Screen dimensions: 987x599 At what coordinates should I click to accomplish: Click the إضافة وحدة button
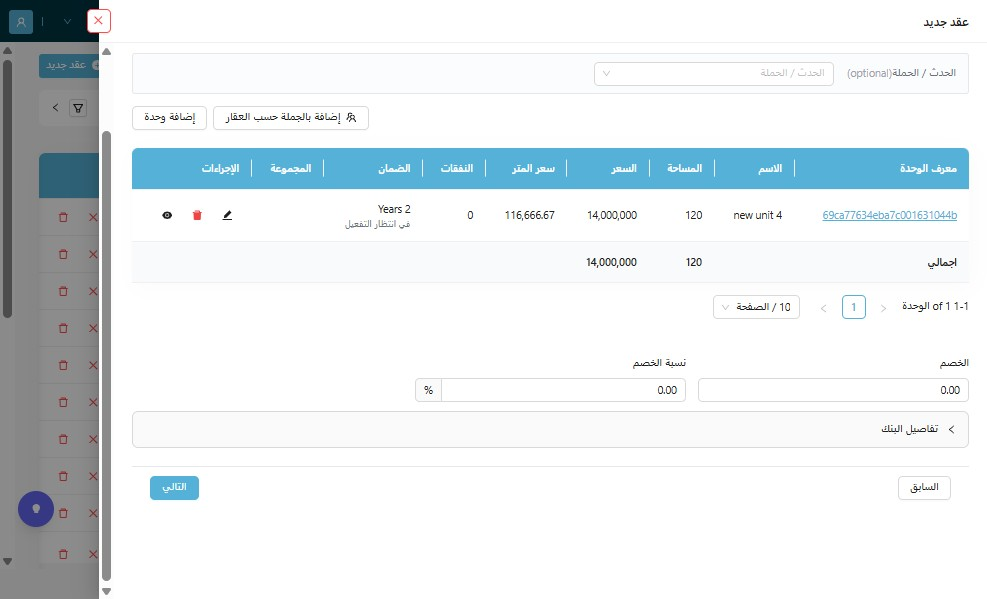(169, 118)
